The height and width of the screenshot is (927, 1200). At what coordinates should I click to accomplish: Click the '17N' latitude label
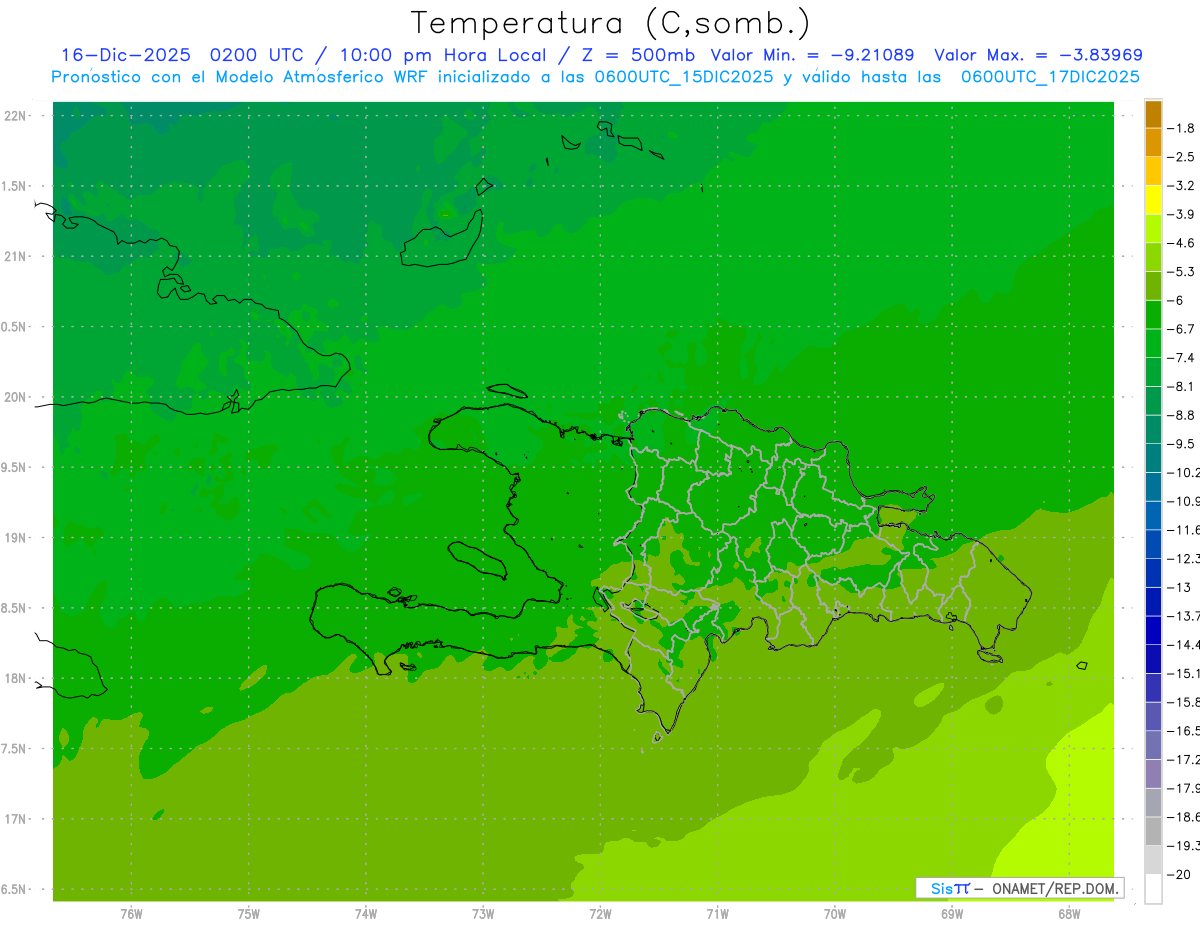point(17,819)
